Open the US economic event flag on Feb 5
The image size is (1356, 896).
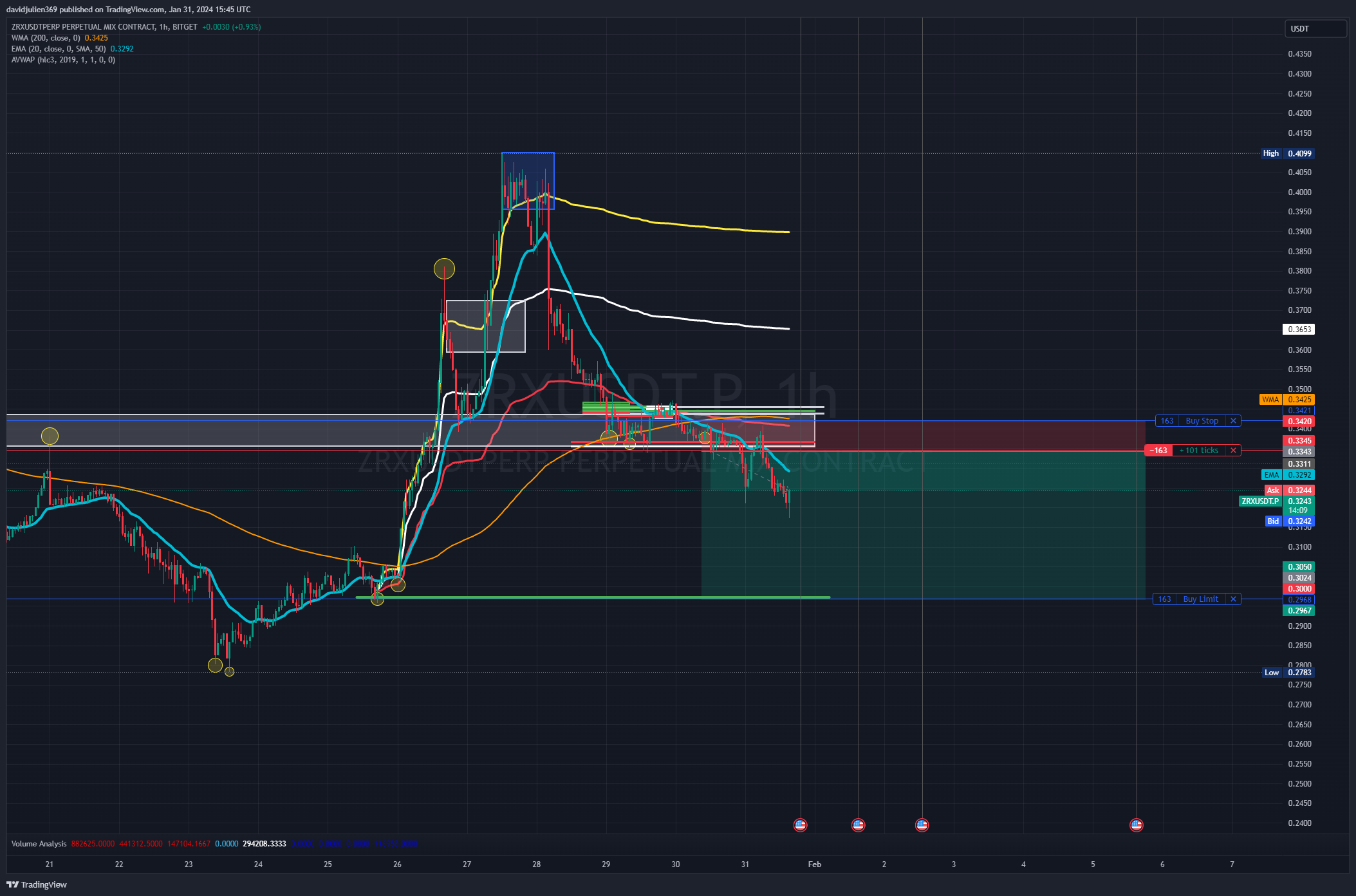tap(1136, 825)
